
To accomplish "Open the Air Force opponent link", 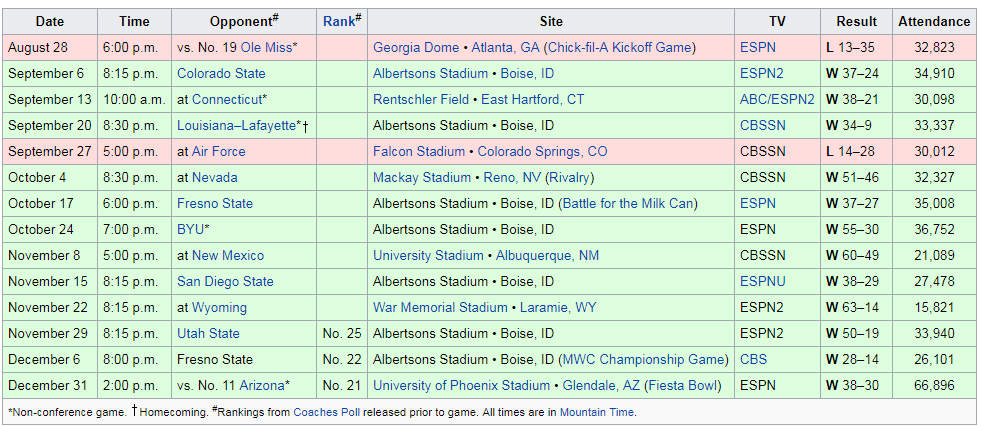I will click(x=218, y=151).
